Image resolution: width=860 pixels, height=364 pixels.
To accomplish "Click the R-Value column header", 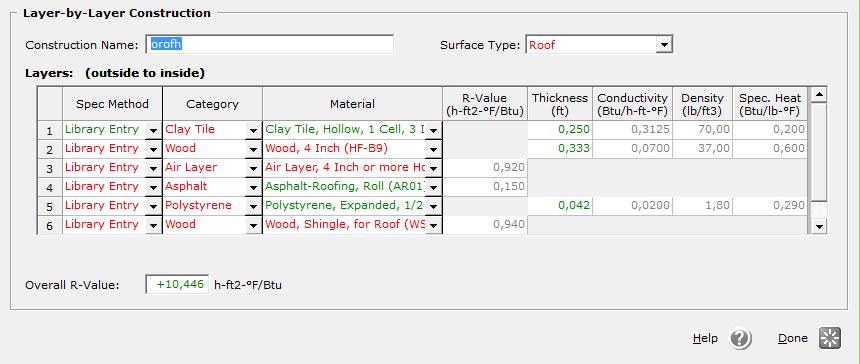I will point(485,104).
